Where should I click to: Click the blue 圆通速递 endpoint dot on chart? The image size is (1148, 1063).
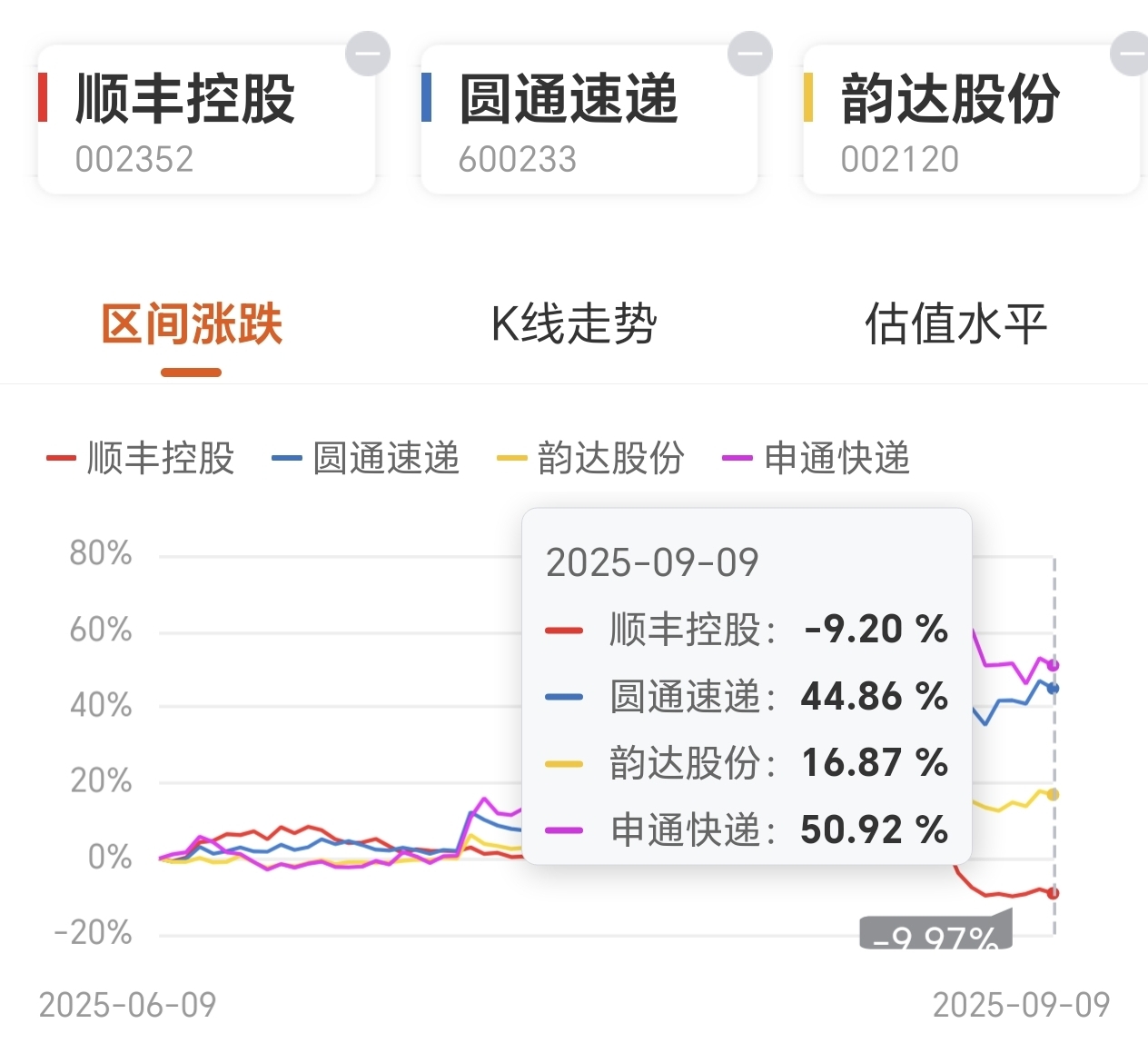pos(1054,689)
